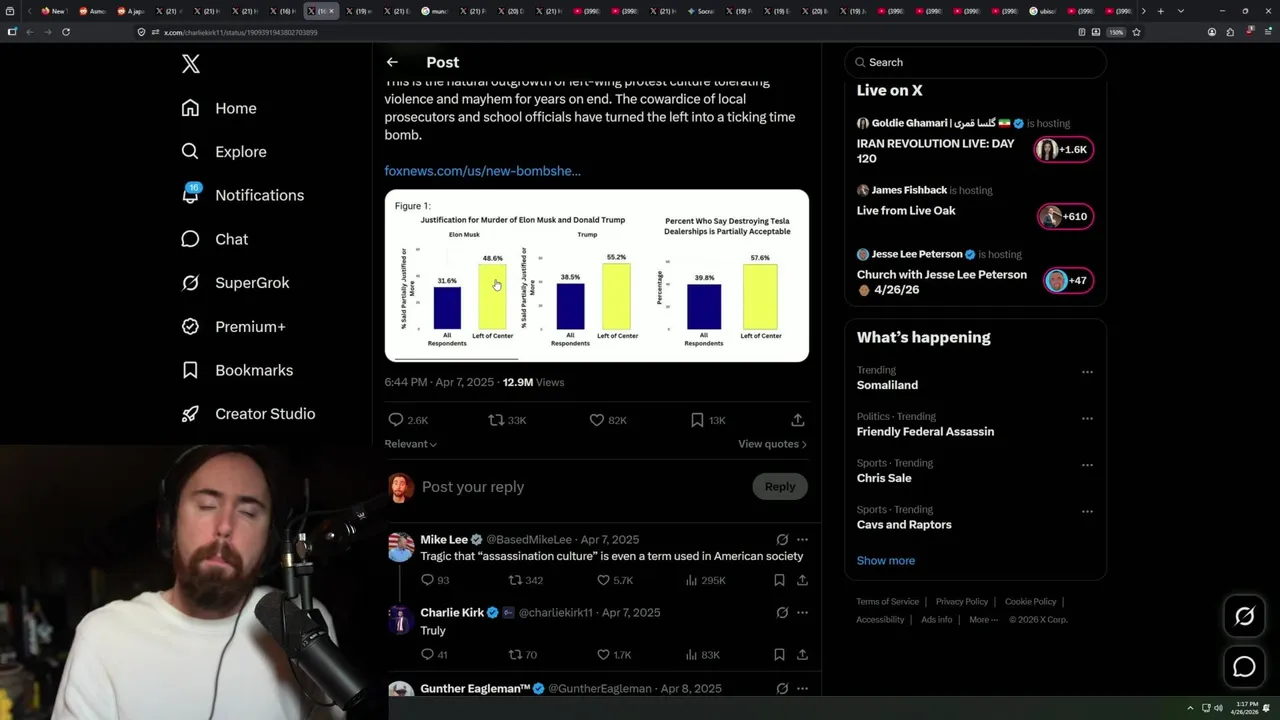Open a new browser tab with plus
Viewport: 1280px width, 720px height.
tap(1160, 11)
